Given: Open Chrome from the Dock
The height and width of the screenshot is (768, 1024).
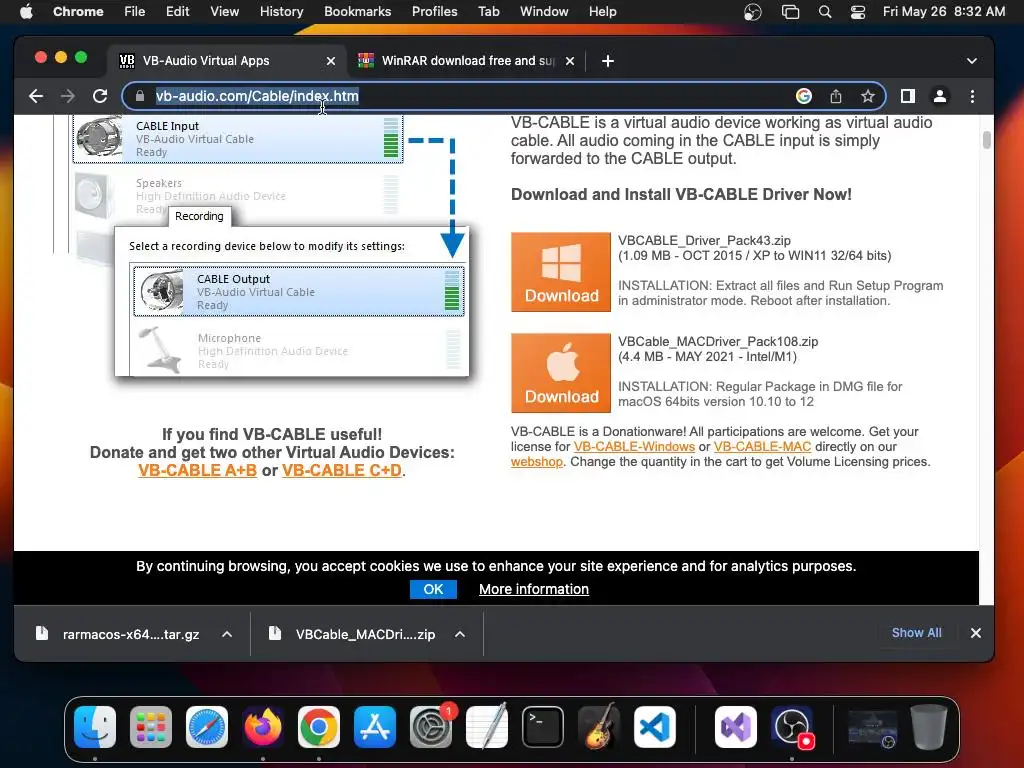Looking at the screenshot, I should (x=319, y=727).
